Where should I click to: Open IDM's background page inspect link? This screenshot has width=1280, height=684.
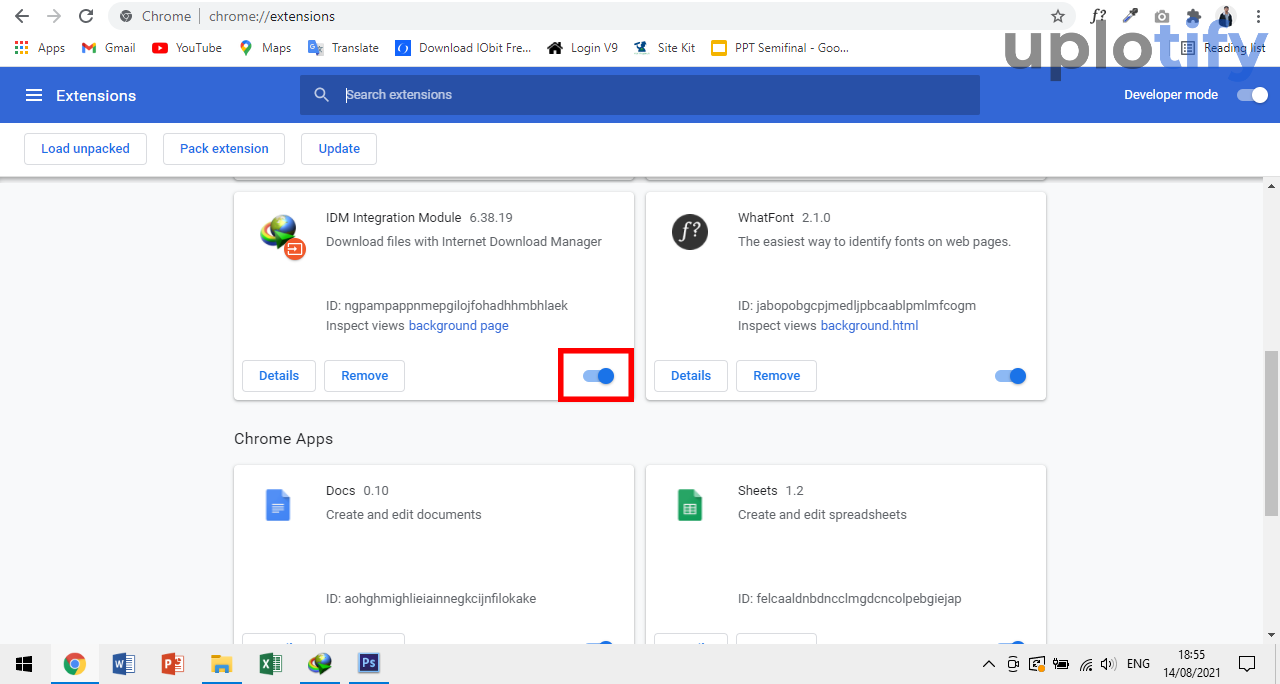(458, 326)
